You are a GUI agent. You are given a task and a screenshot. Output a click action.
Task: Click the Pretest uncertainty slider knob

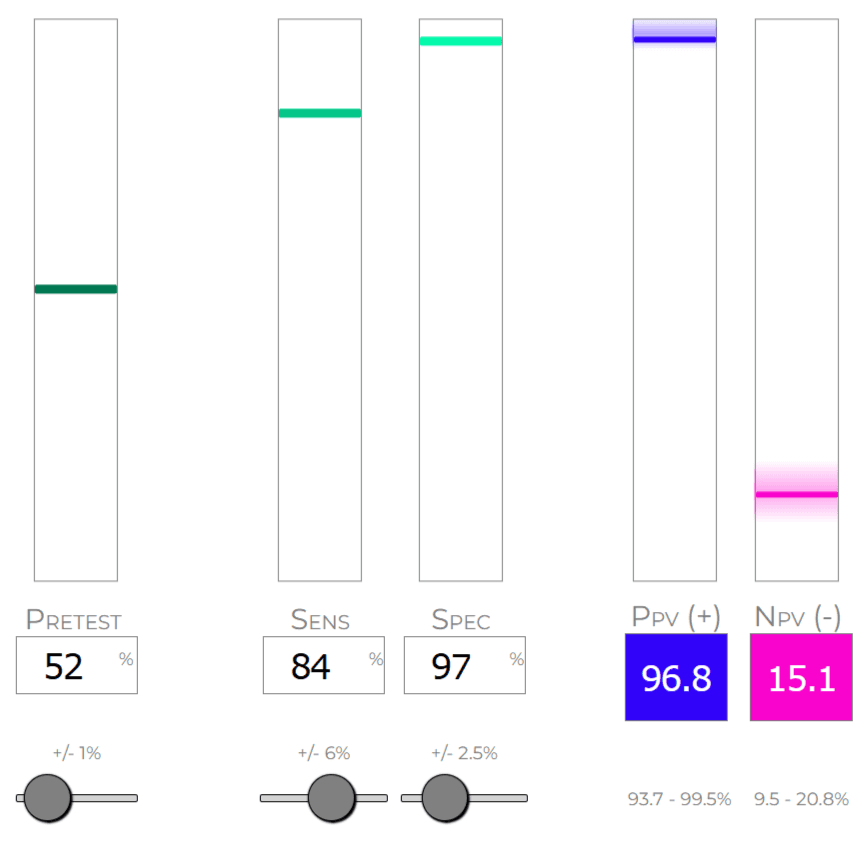tap(47, 797)
